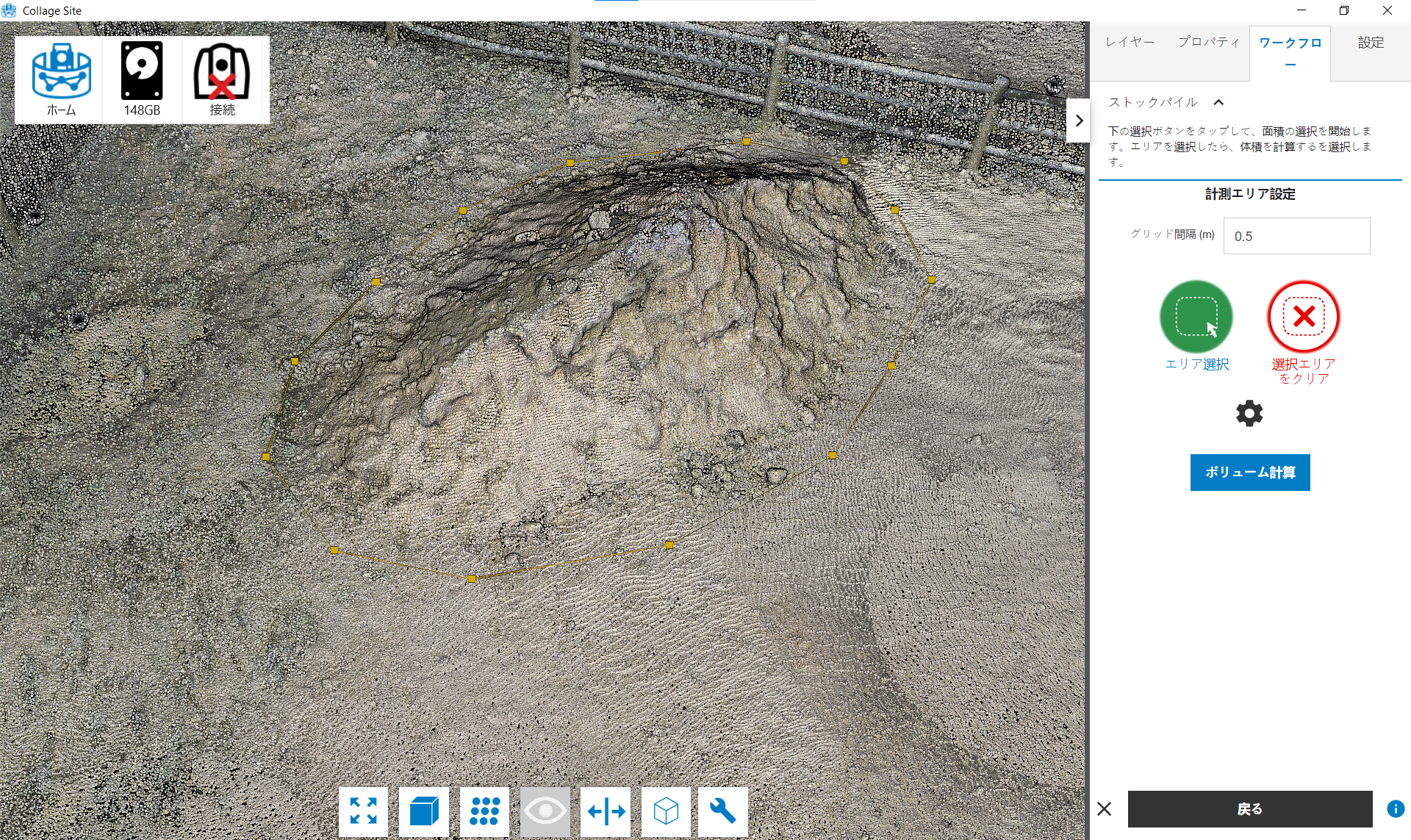Image resolution: width=1411 pixels, height=840 pixels.
Task: Click the connection (接続) device icon
Action: [x=222, y=79]
